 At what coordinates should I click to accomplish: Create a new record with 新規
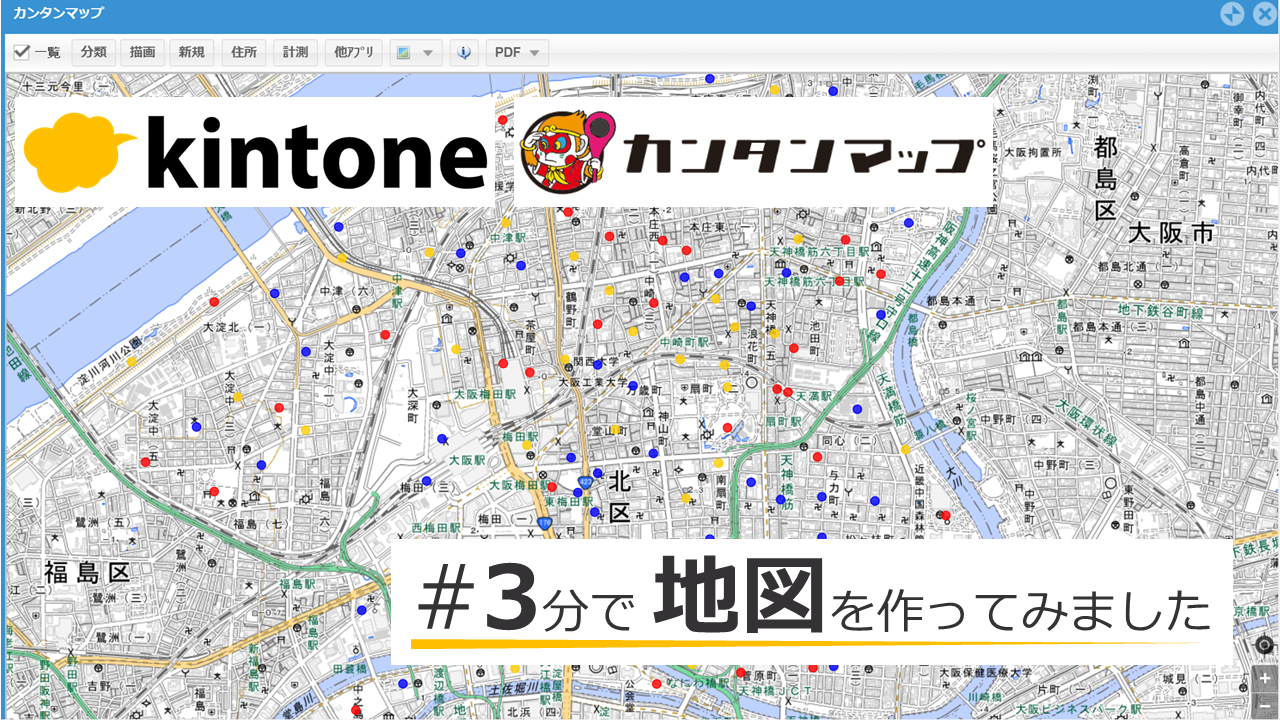coord(193,53)
